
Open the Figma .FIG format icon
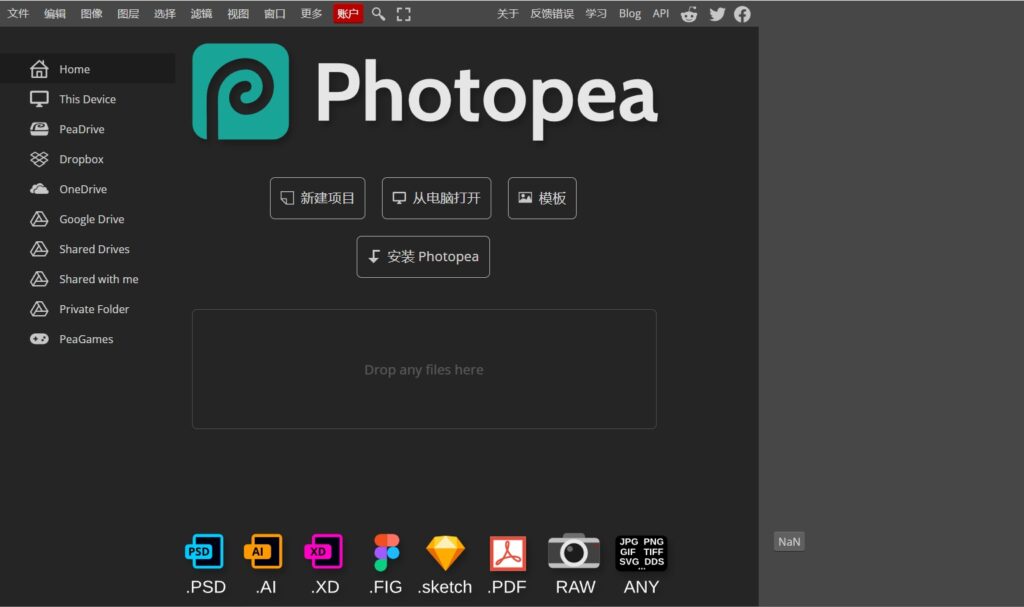(385, 551)
